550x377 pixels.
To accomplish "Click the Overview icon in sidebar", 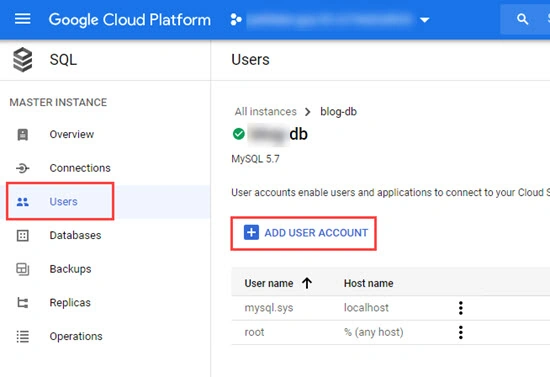I will 23,134.
